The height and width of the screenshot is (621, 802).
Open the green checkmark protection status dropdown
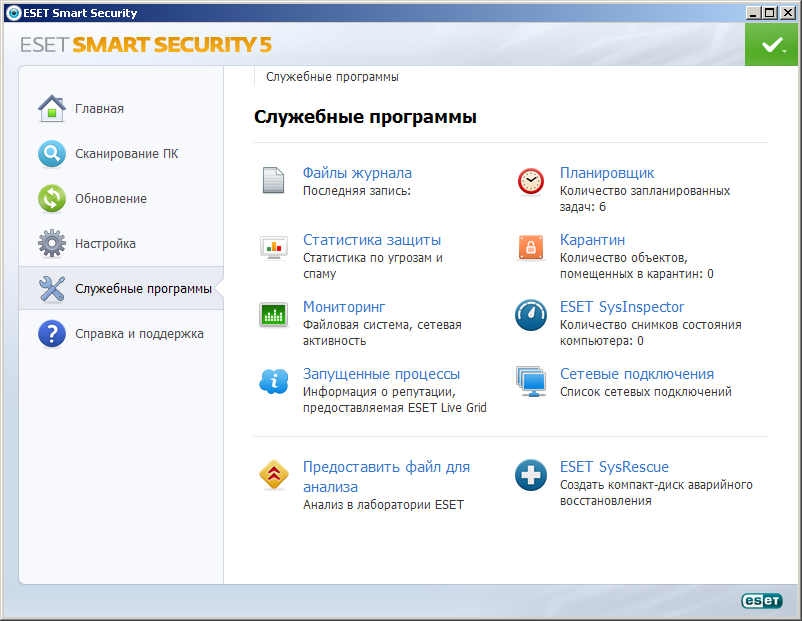pyautogui.click(x=771, y=45)
